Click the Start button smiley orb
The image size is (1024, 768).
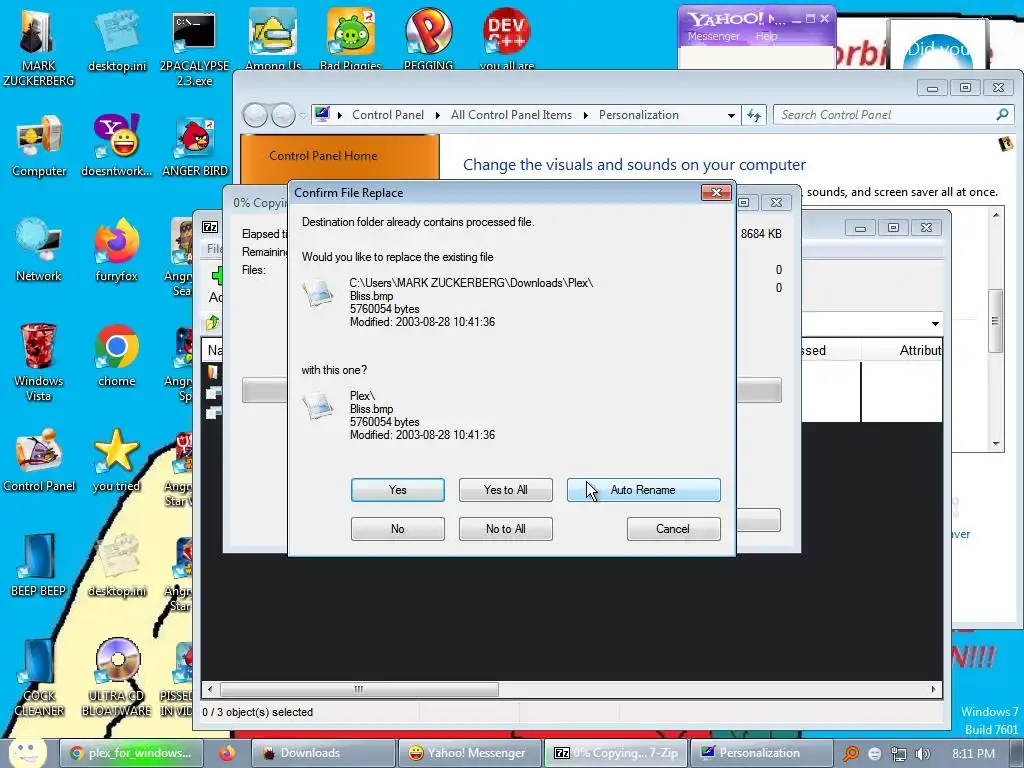[27, 752]
